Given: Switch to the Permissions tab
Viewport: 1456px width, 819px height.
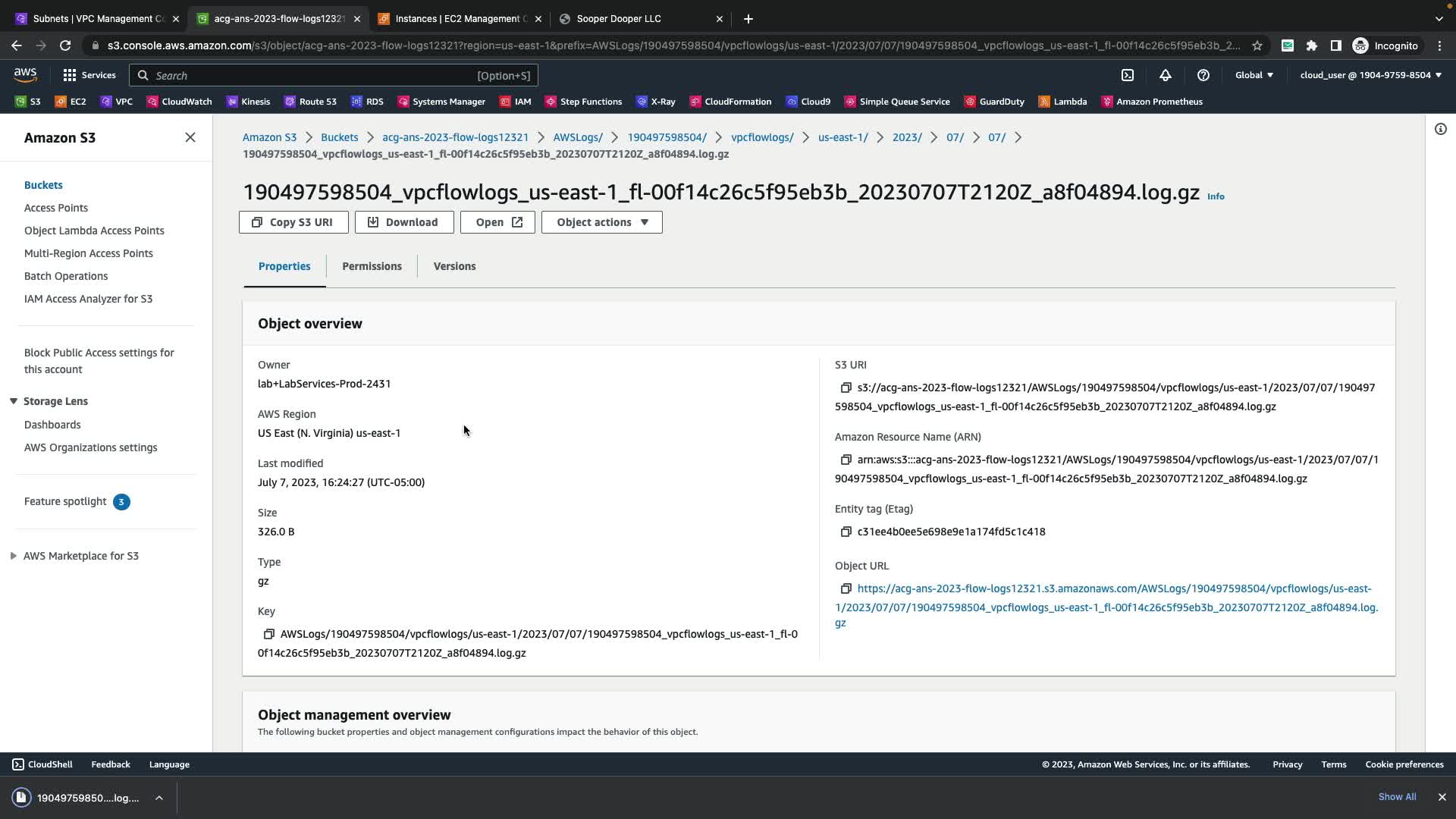Looking at the screenshot, I should tap(372, 266).
